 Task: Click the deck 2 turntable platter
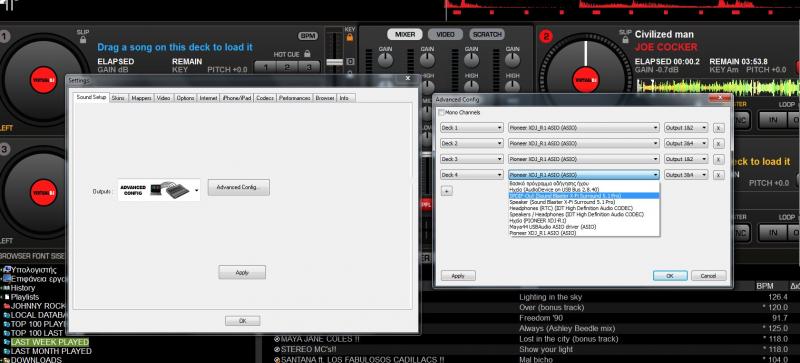pos(585,79)
